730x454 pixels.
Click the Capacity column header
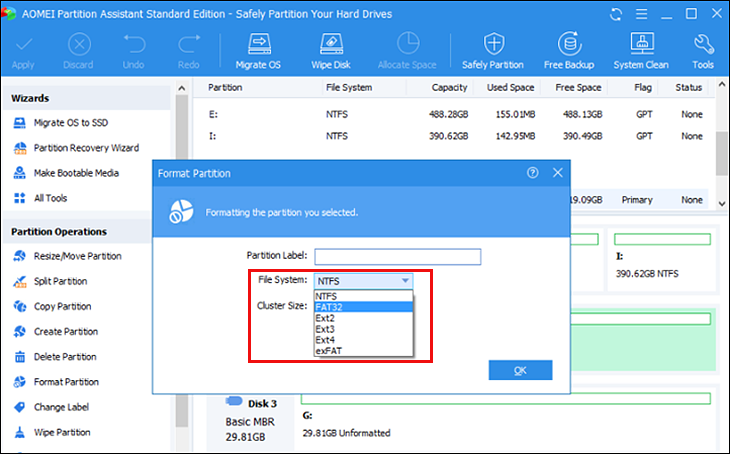pyautogui.click(x=449, y=88)
